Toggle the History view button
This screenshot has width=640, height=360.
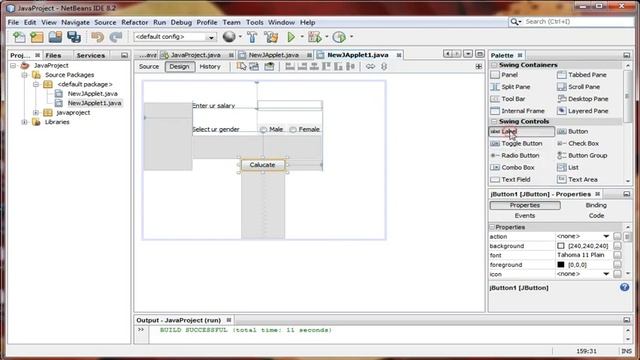[x=210, y=67]
